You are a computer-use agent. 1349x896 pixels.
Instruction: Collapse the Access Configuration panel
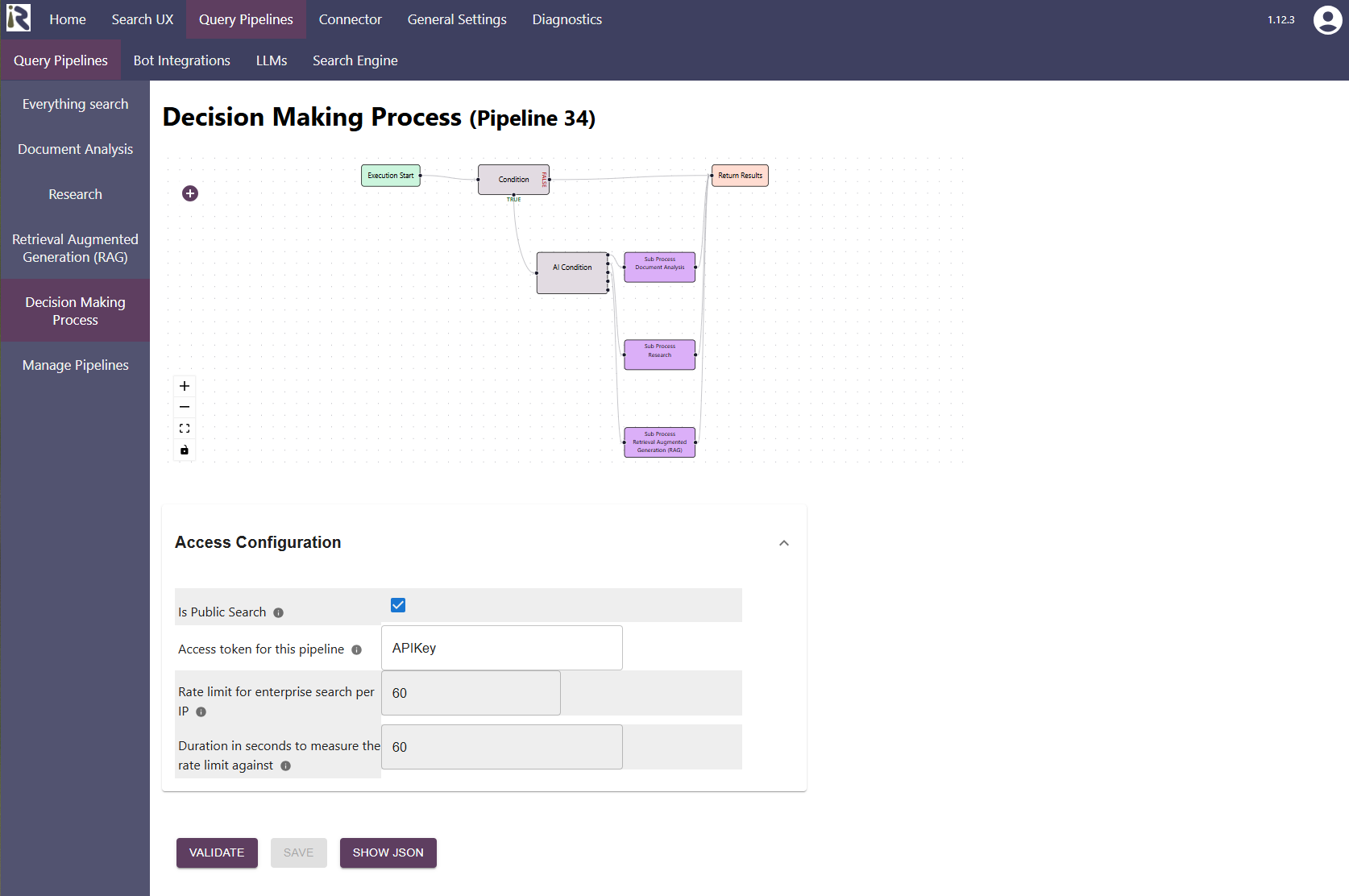784,543
